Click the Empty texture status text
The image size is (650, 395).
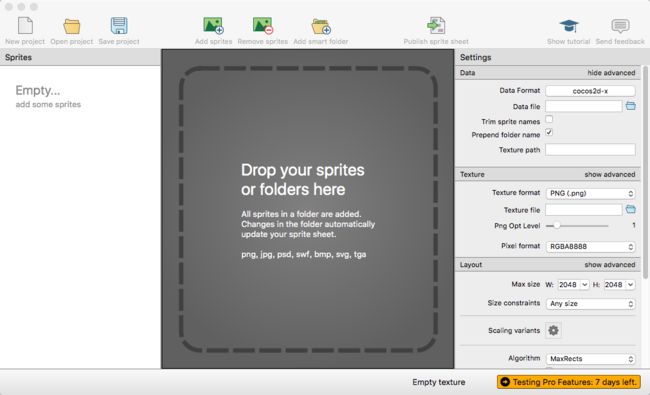(439, 382)
